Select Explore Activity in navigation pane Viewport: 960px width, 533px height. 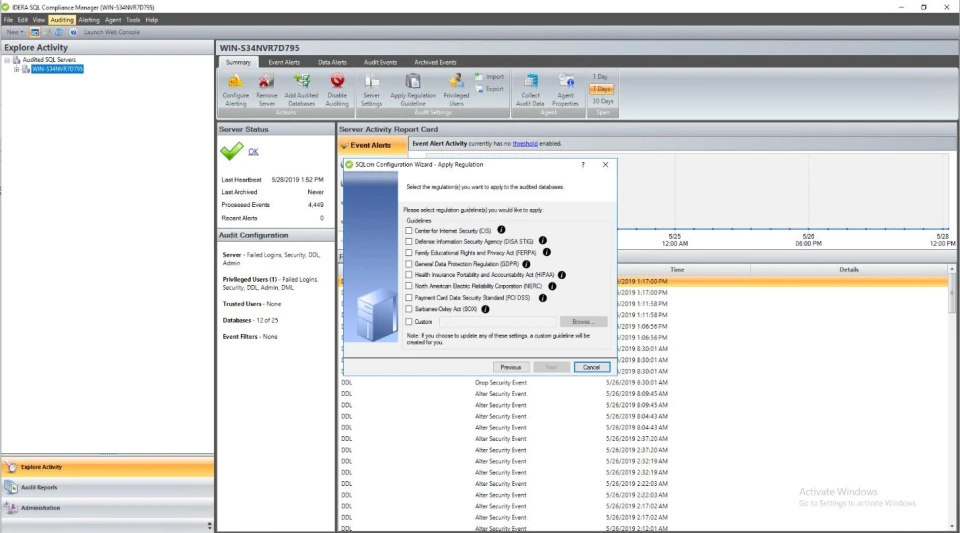point(108,467)
